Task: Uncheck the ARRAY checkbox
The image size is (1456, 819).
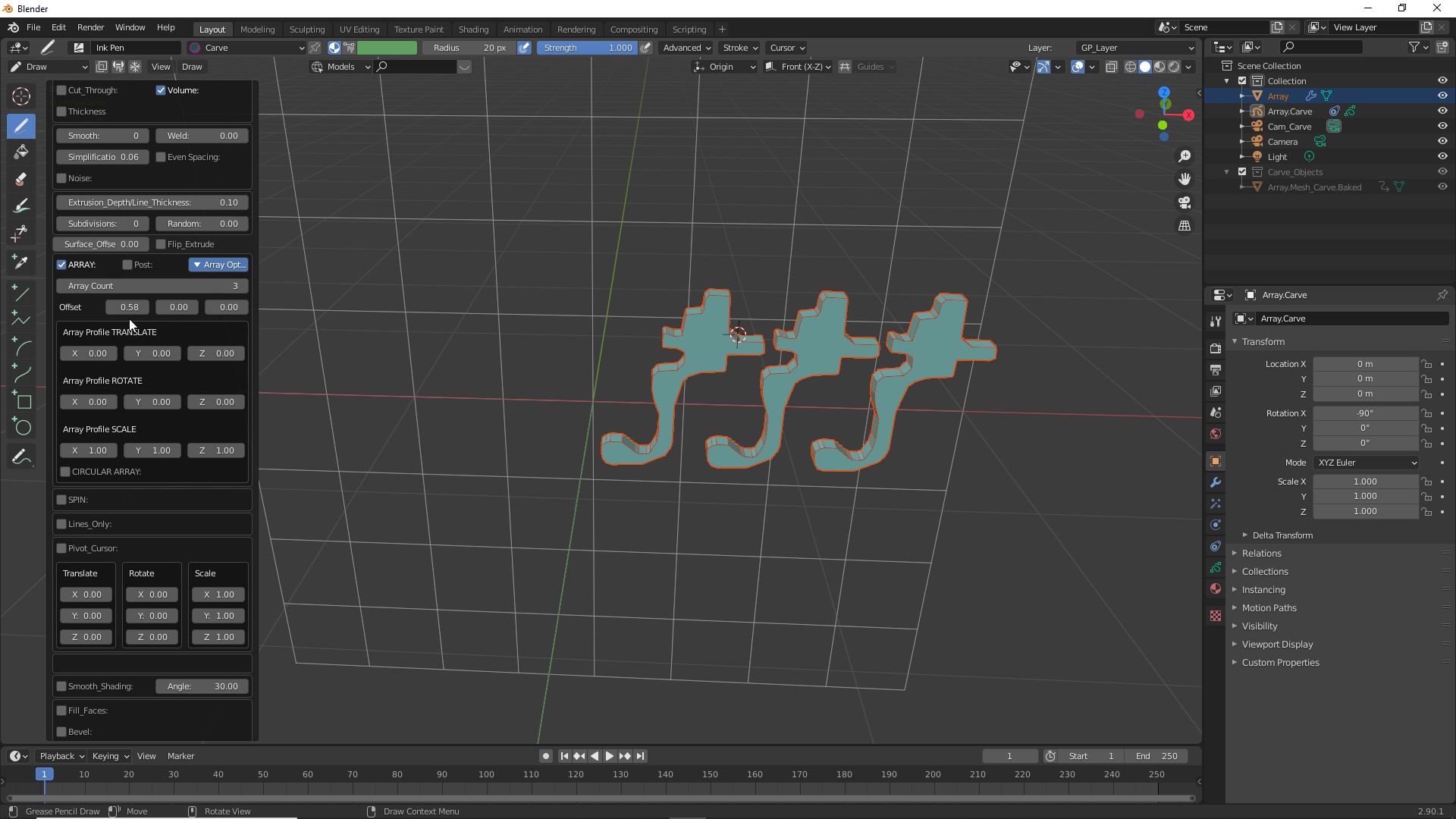Action: coord(62,265)
